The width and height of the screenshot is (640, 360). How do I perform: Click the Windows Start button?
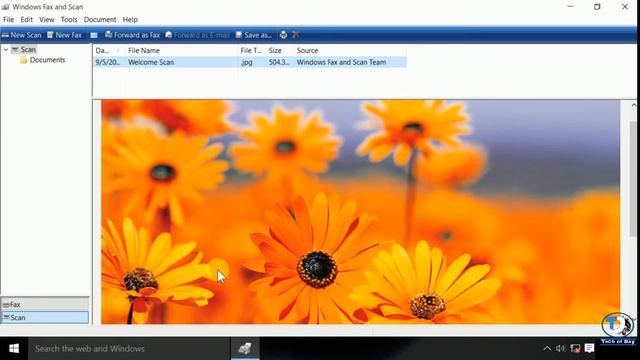point(14,348)
